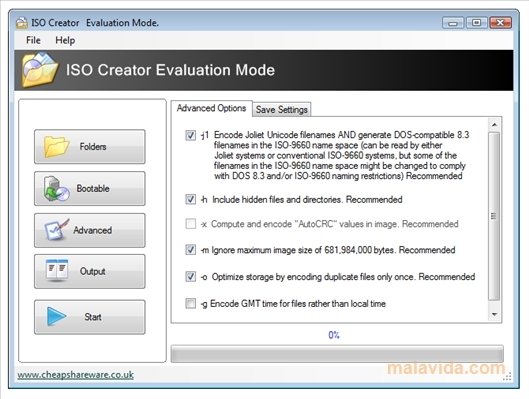Close the ISO Creator window
Viewport: 529px width, 399px height.
point(501,23)
